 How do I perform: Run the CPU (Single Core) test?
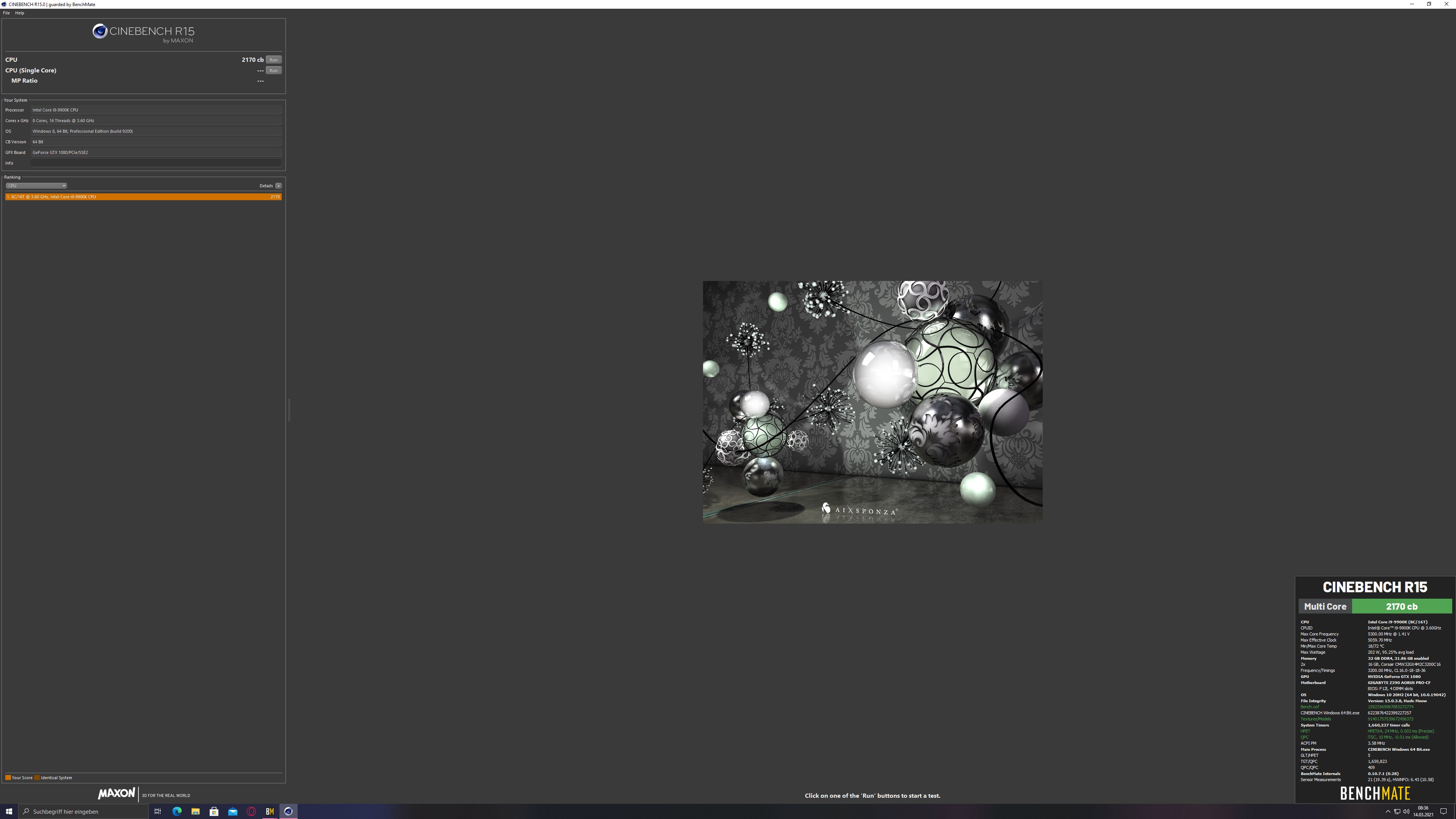[273, 70]
